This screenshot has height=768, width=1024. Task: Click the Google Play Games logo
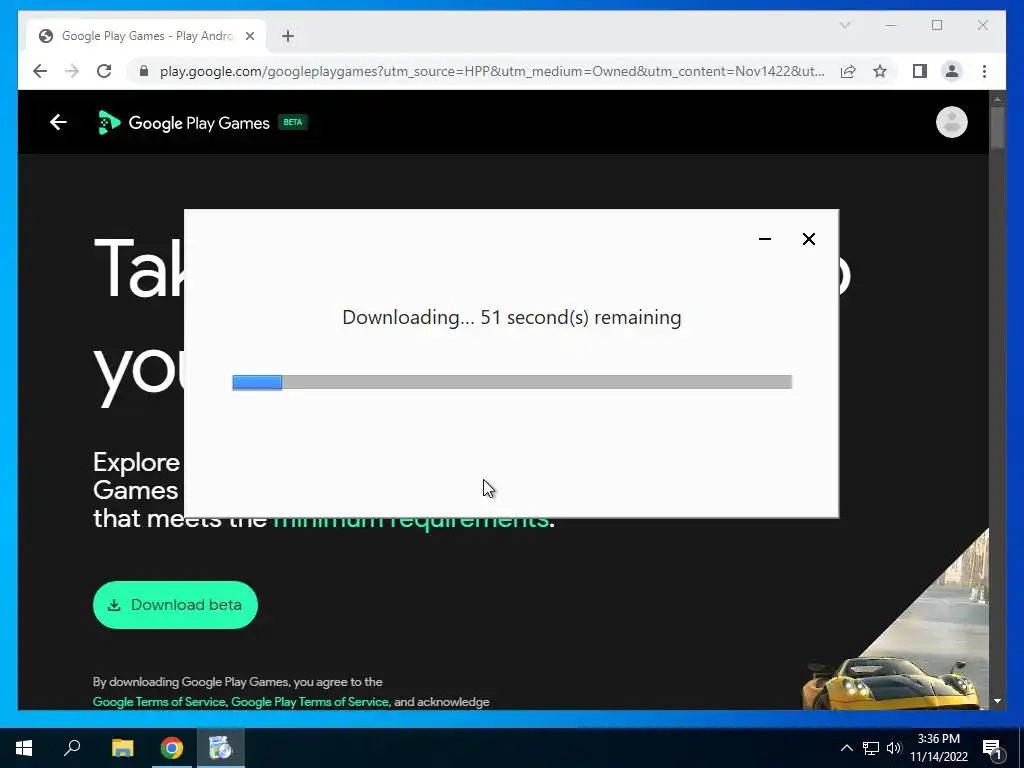tap(184, 123)
